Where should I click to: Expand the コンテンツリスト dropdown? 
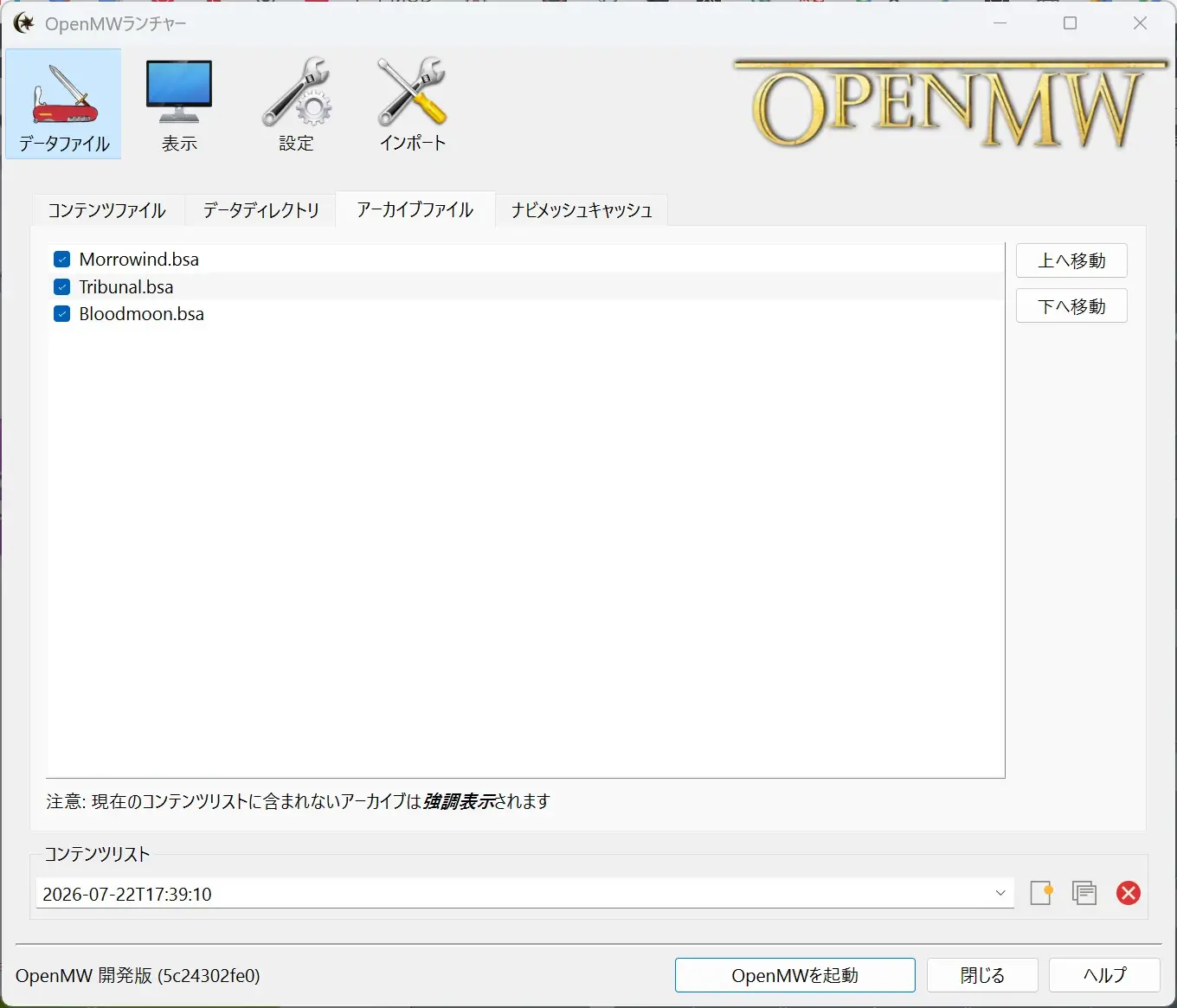[x=1000, y=893]
